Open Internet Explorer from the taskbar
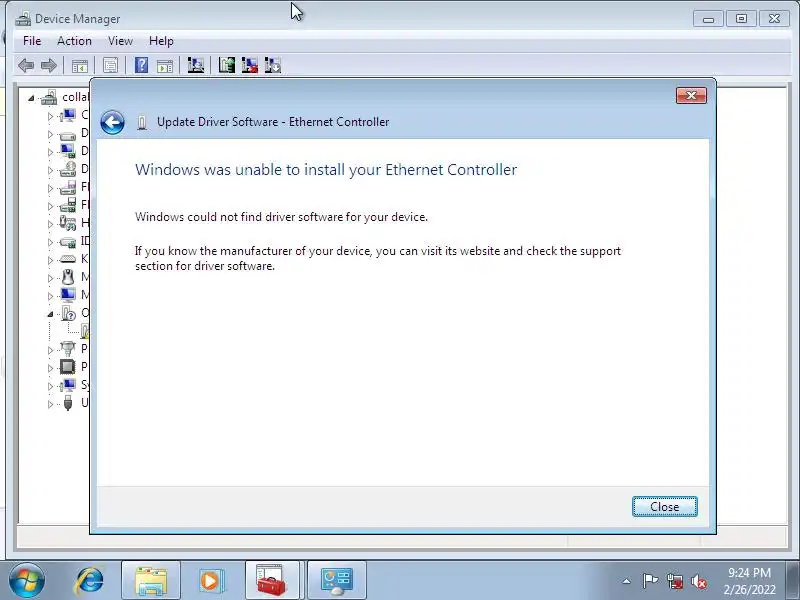 pyautogui.click(x=90, y=581)
